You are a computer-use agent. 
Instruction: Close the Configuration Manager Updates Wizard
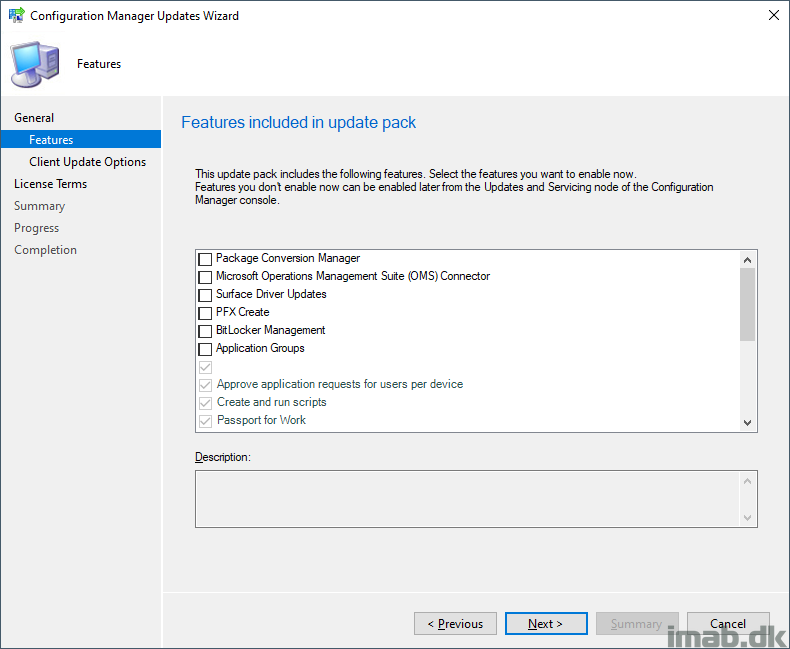point(774,15)
